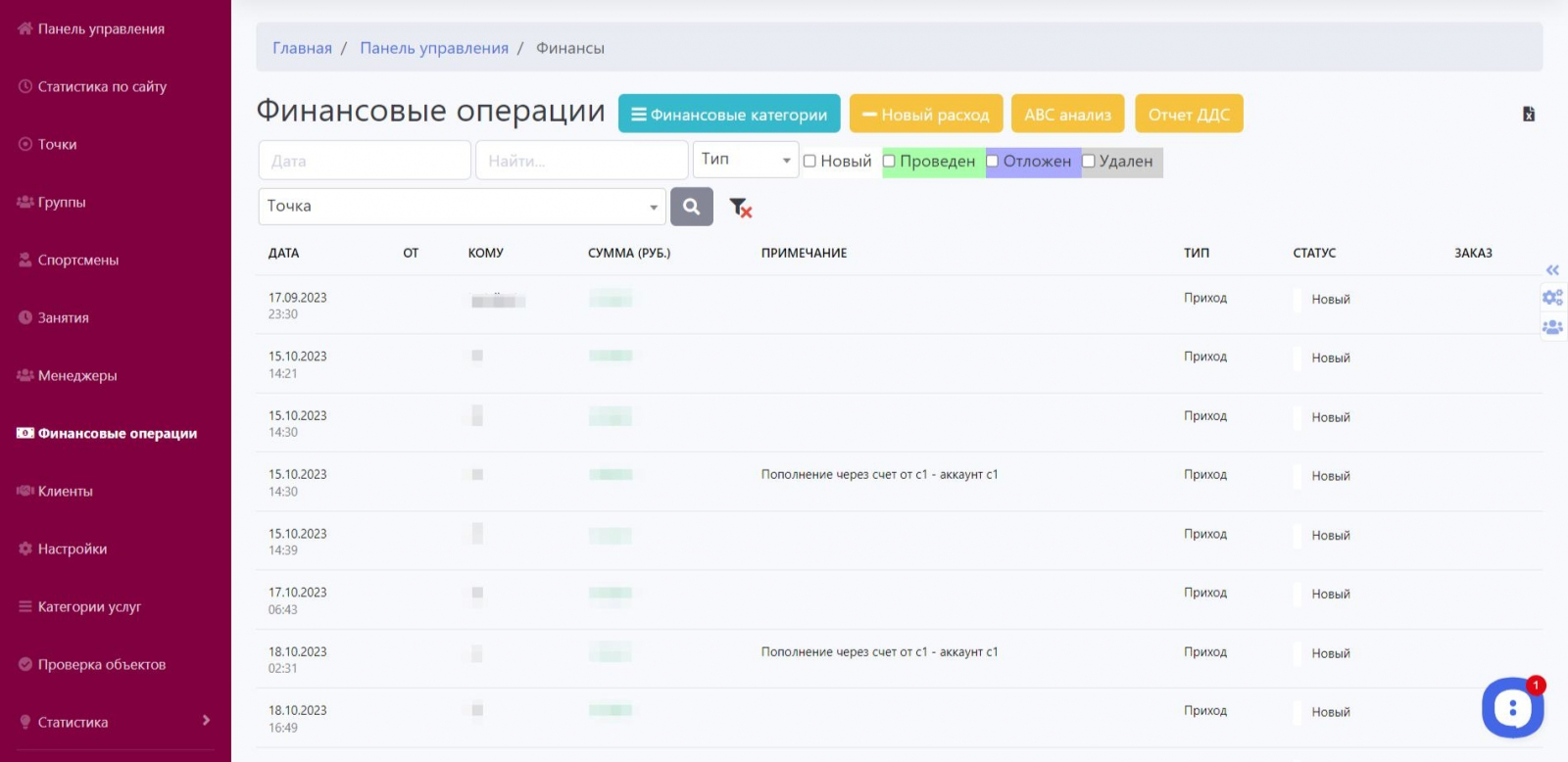Screen dimensions: 1568x762
Task: Click the ПРИМЕЧАНИЕ column header
Action: click(x=804, y=253)
